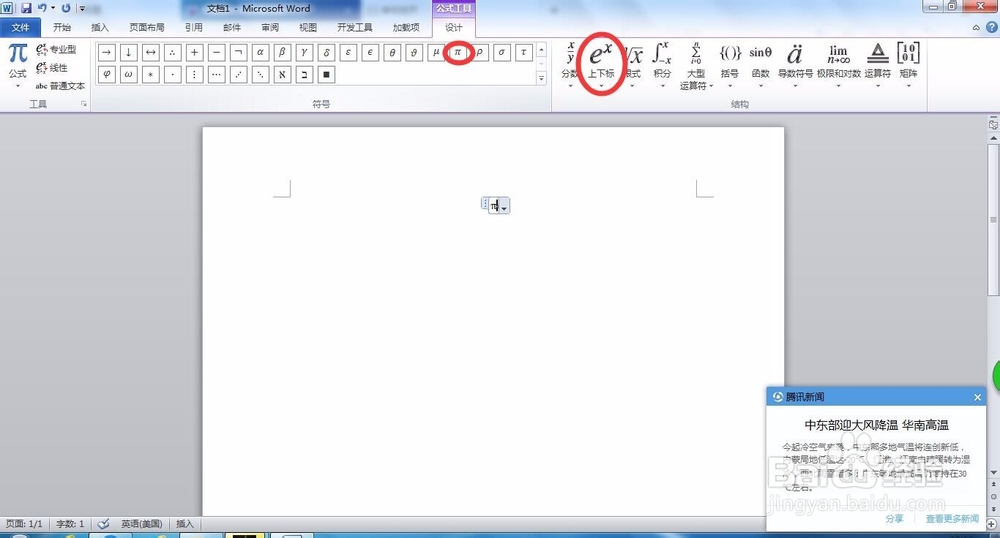Insert the vertical ellipsis symbol
Screen dimensions: 1000x538
coord(195,75)
